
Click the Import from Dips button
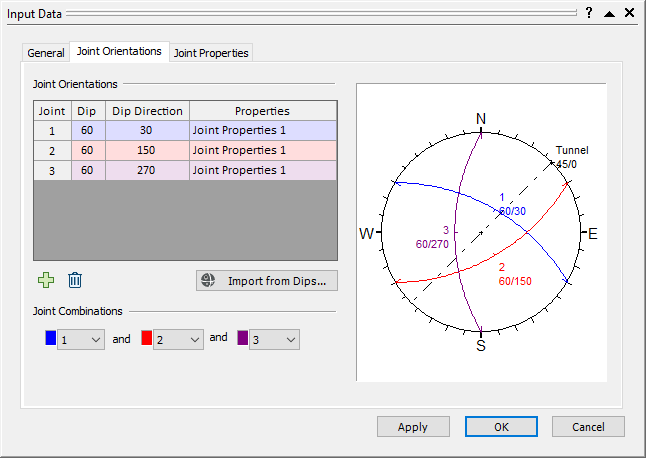pyautogui.click(x=267, y=280)
